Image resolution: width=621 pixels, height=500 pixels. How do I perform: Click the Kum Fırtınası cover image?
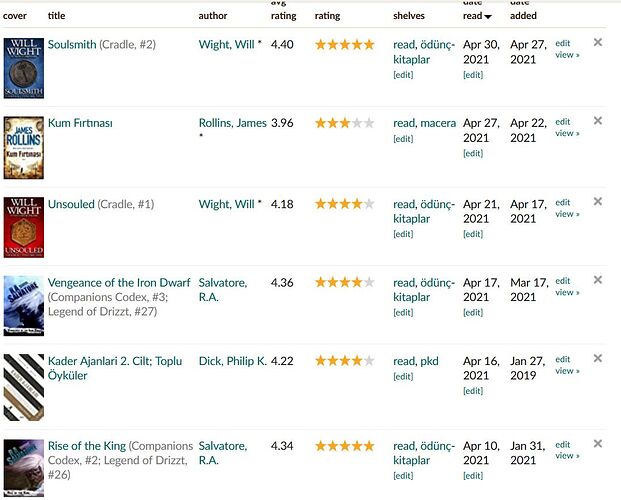click(x=23, y=146)
